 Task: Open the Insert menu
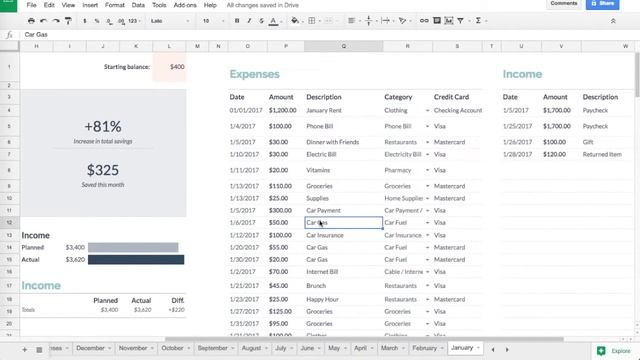(90, 5)
